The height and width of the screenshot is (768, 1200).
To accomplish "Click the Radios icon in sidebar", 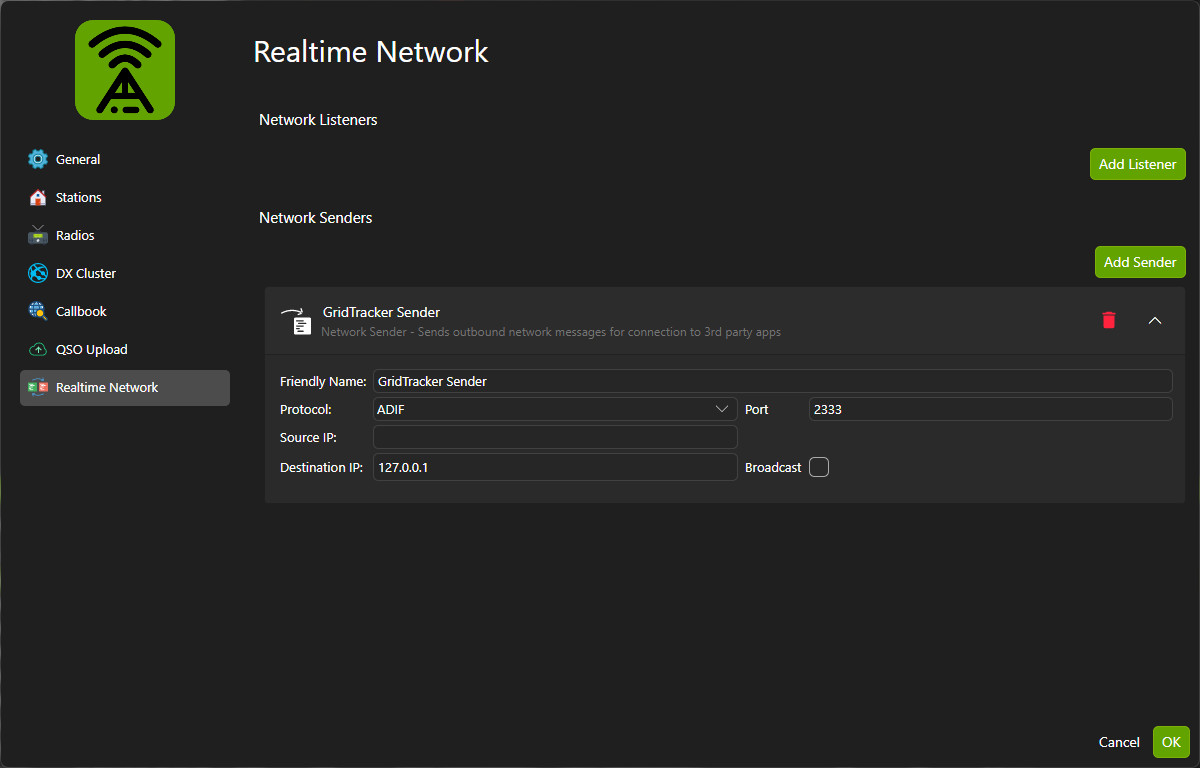I will coord(38,235).
